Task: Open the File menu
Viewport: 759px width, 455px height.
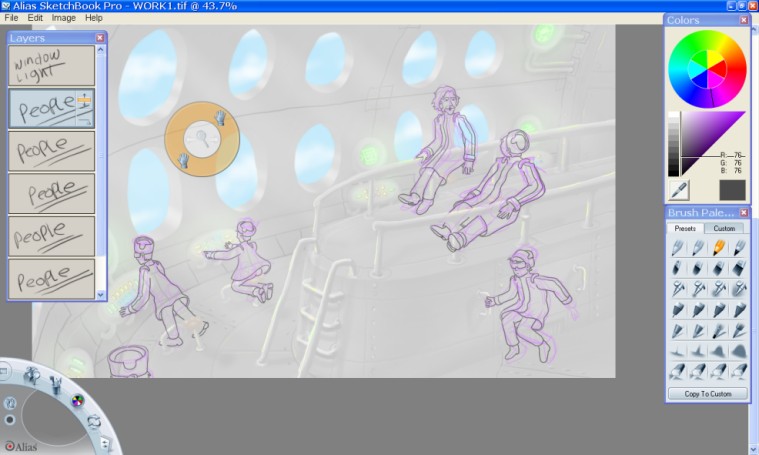Action: pos(11,18)
